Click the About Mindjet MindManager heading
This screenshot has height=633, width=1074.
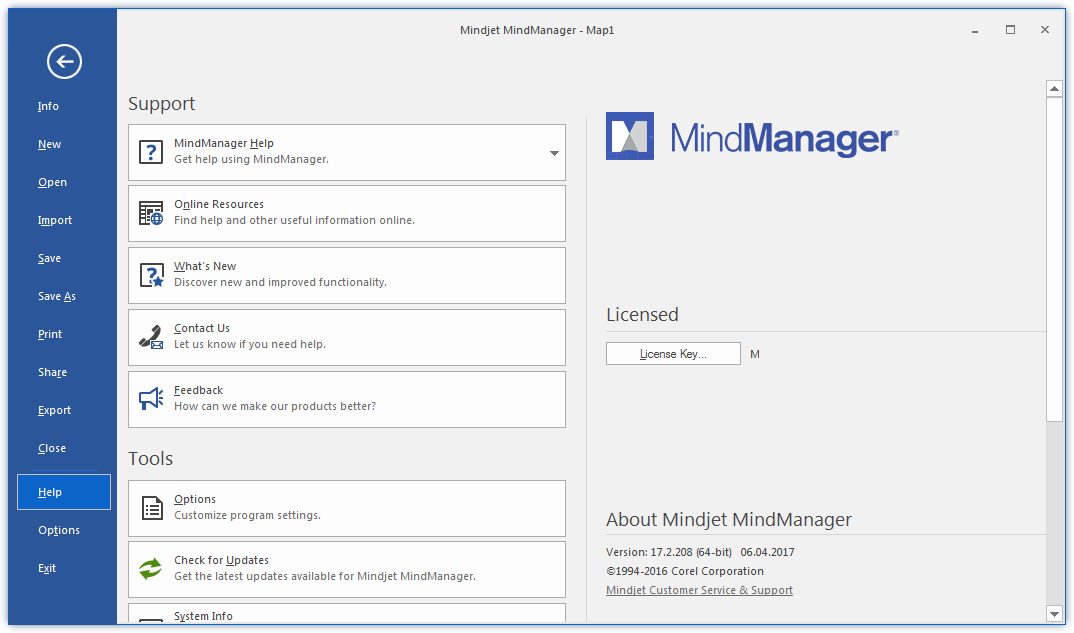click(729, 519)
